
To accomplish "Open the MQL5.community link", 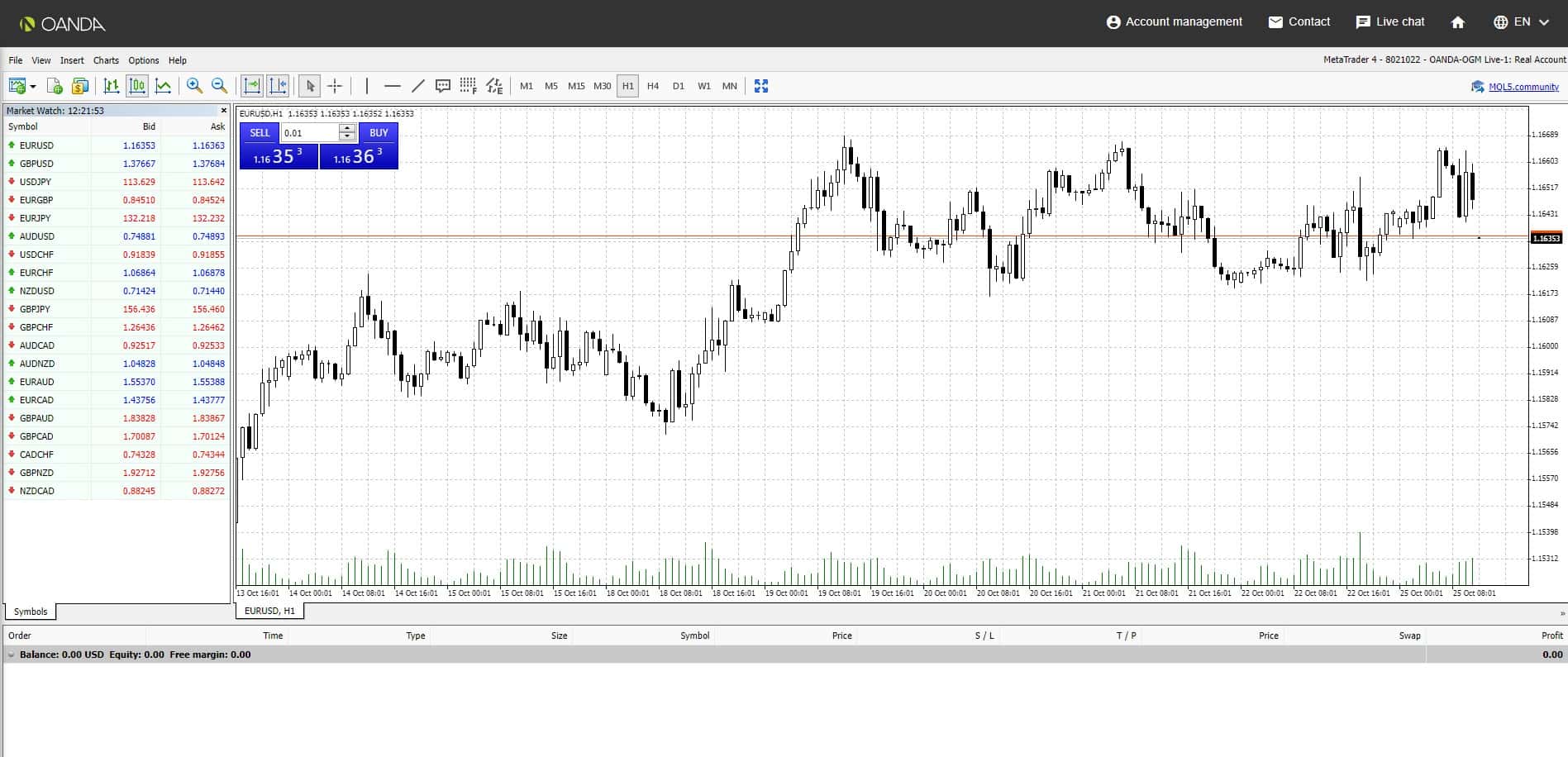I will [1523, 87].
